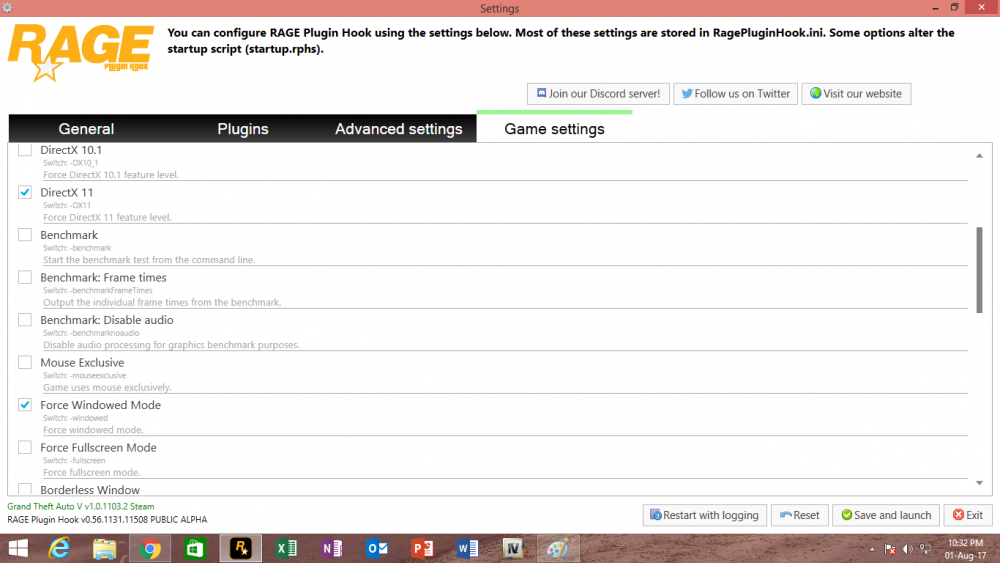Open Word from the taskbar
The width and height of the screenshot is (1000, 563).
pyautogui.click(x=467, y=548)
